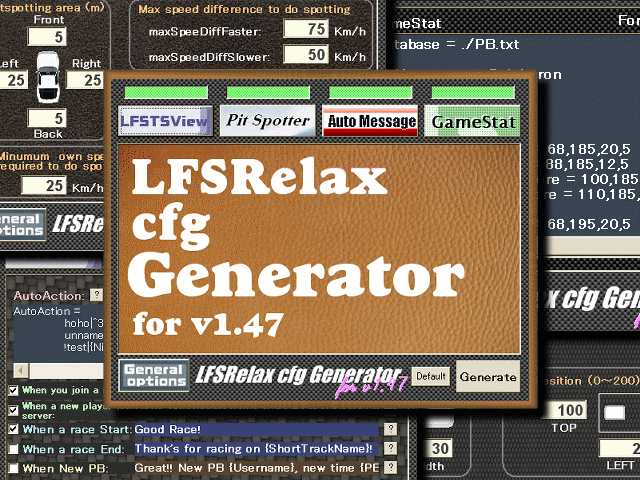Toggle the 'When a new player' checkbox
The width and height of the screenshot is (640, 480).
coord(13,410)
